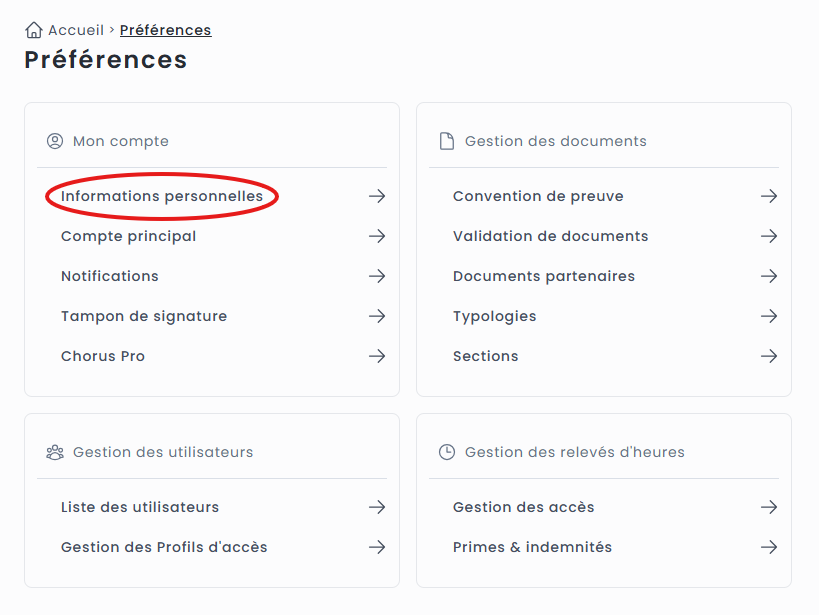This screenshot has width=819, height=615.
Task: Open the Chorus Pro settings
Action: tap(103, 356)
